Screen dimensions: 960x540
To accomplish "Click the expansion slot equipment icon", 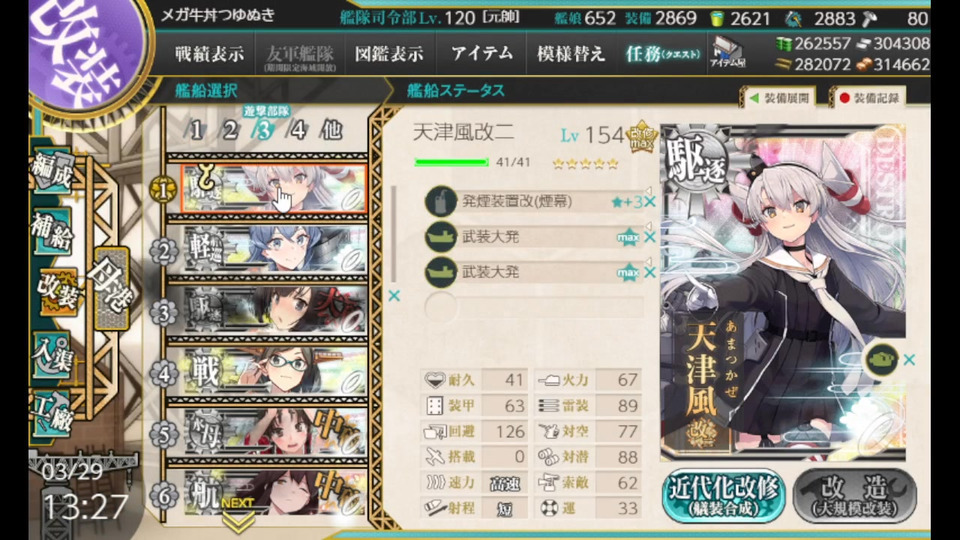I will [x=880, y=360].
